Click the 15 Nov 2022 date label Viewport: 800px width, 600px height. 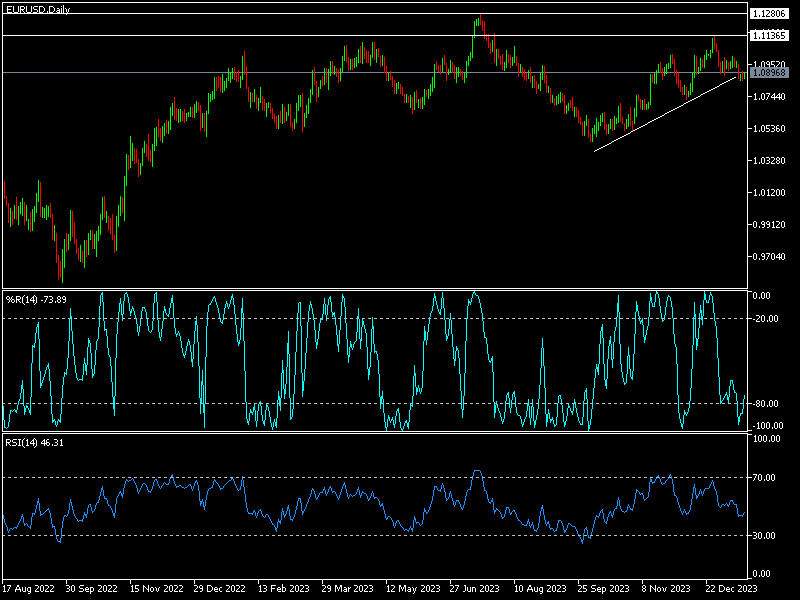tap(156, 588)
